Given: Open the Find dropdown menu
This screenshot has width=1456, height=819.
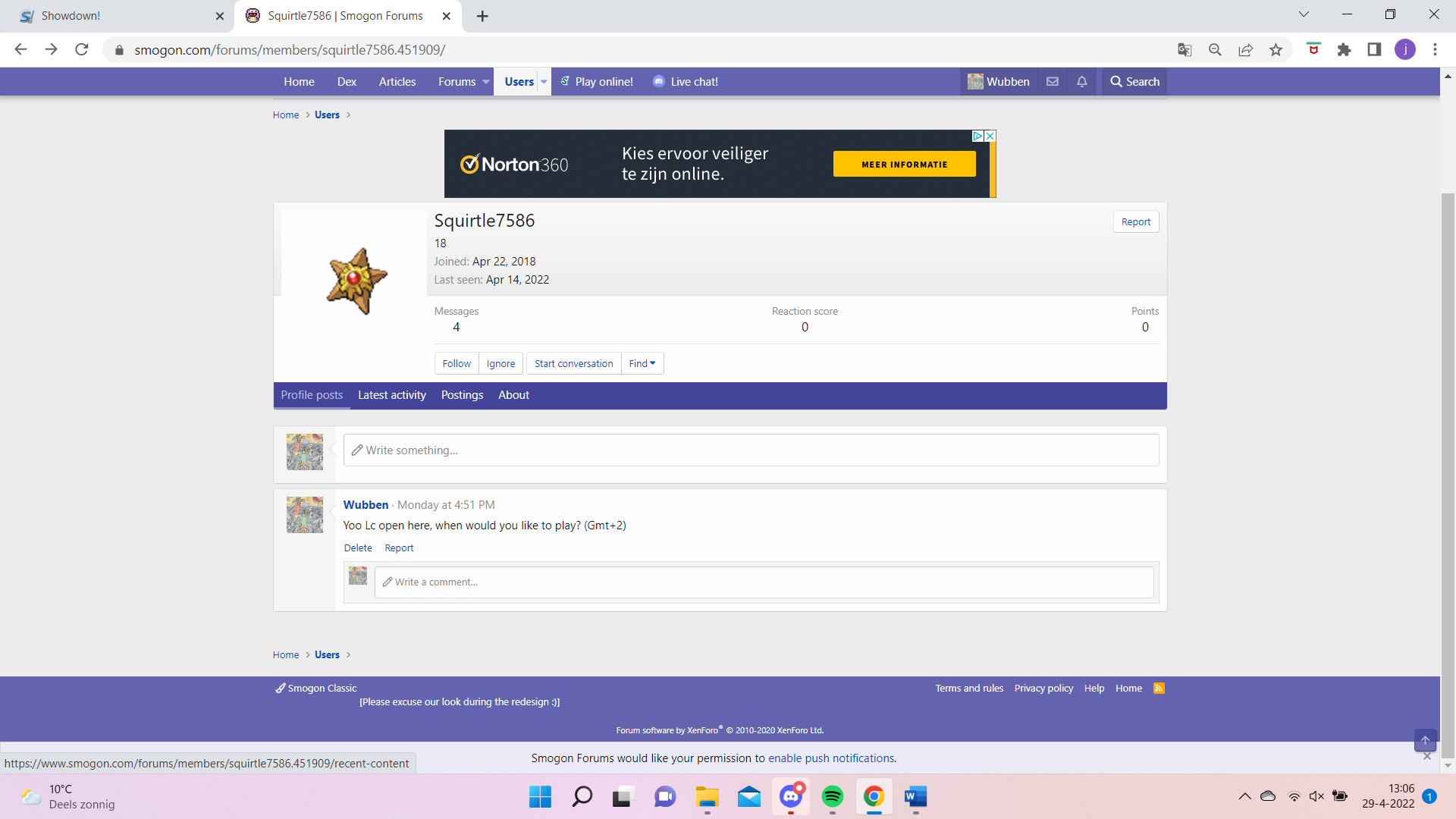Looking at the screenshot, I should [x=642, y=364].
